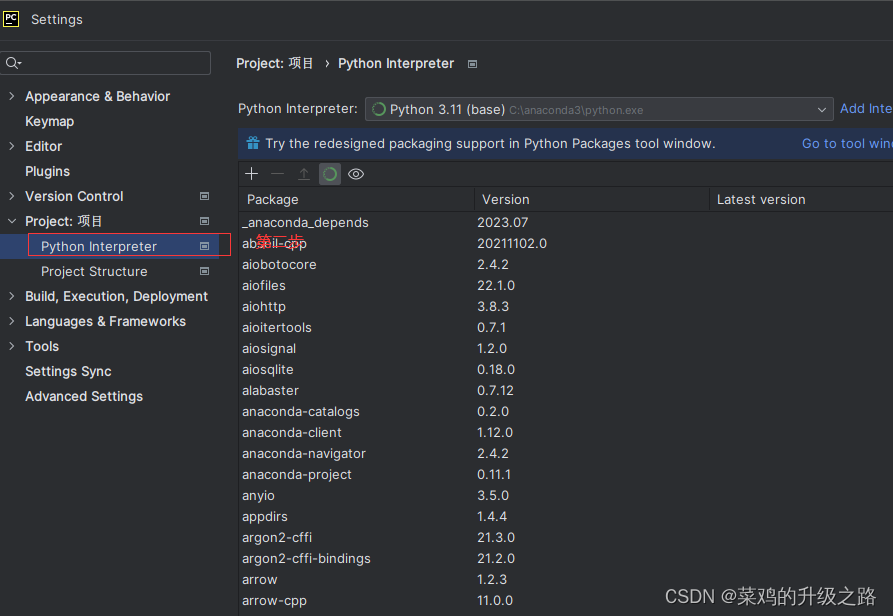Select the aiohttp package row
893x616 pixels.
(x=566, y=307)
